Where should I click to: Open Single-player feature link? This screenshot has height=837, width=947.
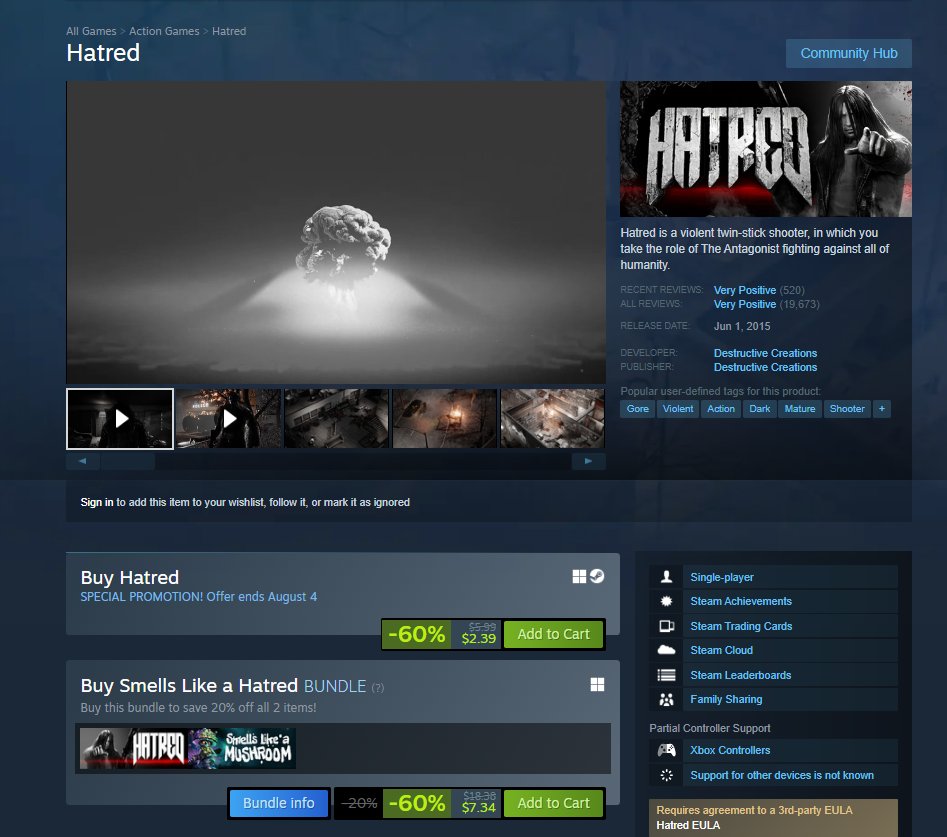(x=722, y=577)
